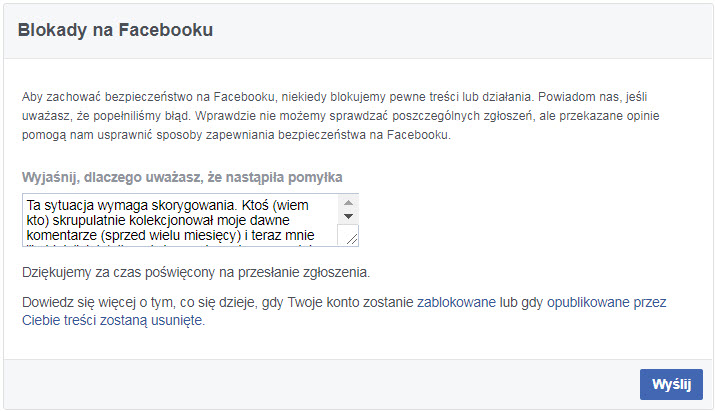The height and width of the screenshot is (411, 715).
Task: Click the 'Wyjaśnij, dlaczego uważasz' field label
Action: (182, 177)
